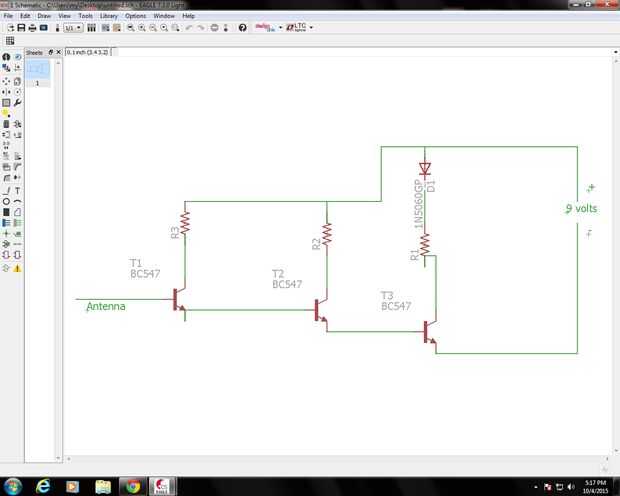The image size is (620, 496).
Task: Select the Mirror tool
Action: [x=6, y=92]
